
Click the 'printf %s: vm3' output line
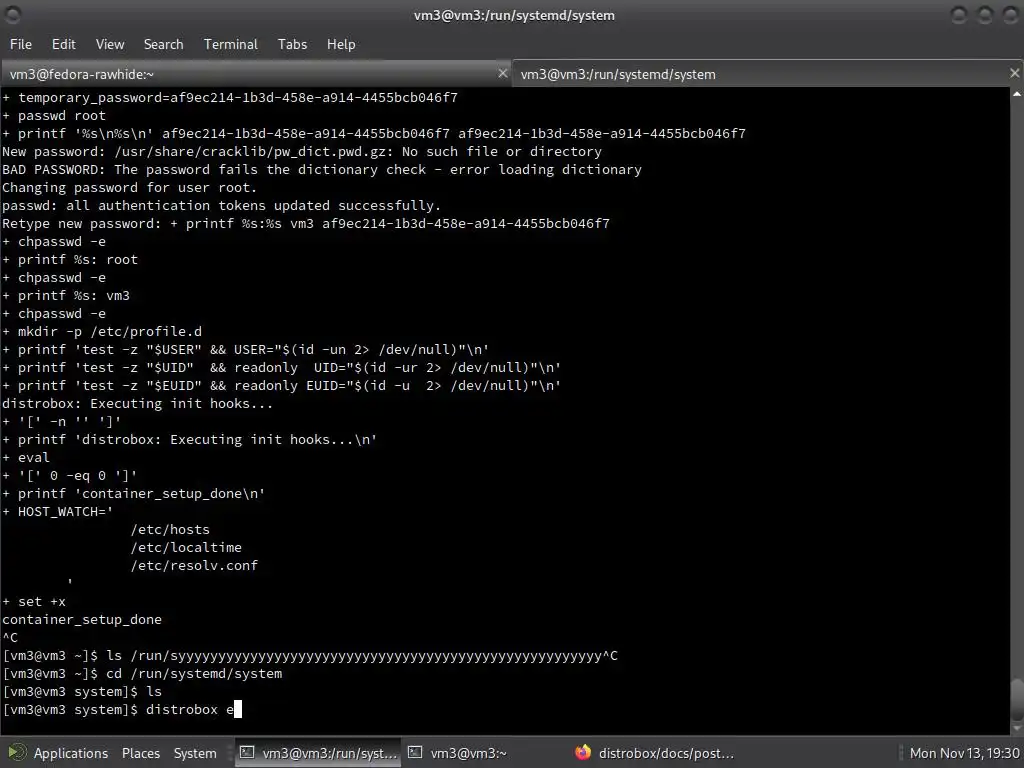point(66,295)
